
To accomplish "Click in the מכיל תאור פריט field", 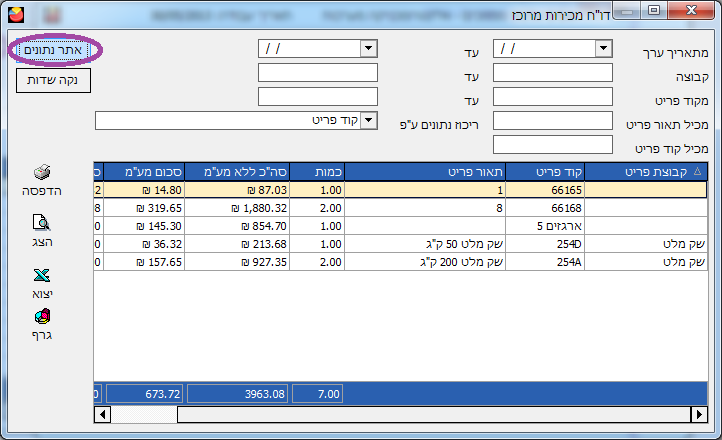I will tap(553, 121).
